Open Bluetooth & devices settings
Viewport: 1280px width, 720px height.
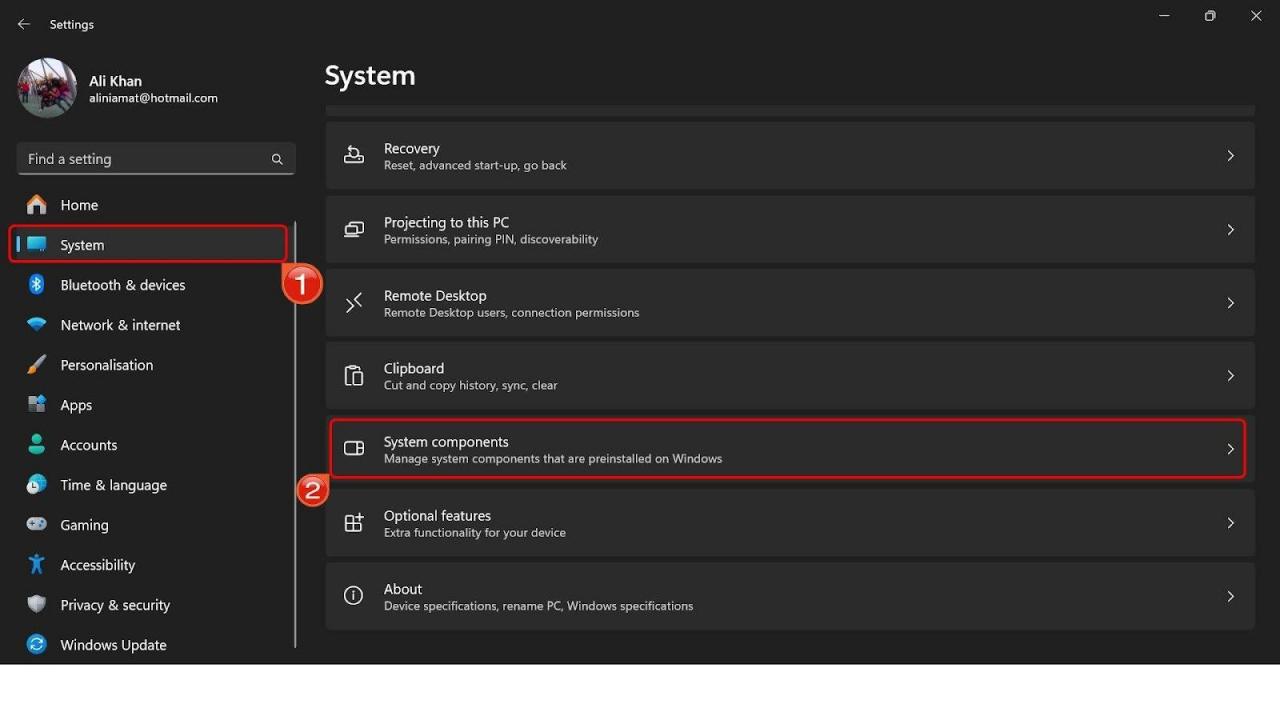122,285
